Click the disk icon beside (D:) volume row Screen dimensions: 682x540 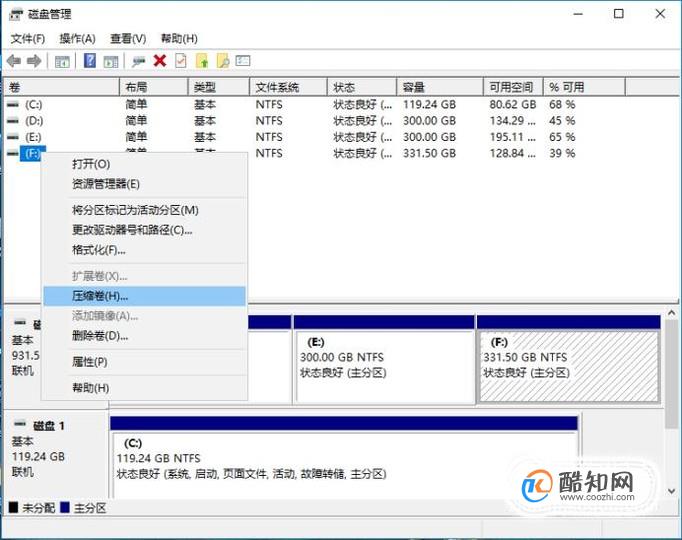[13, 120]
